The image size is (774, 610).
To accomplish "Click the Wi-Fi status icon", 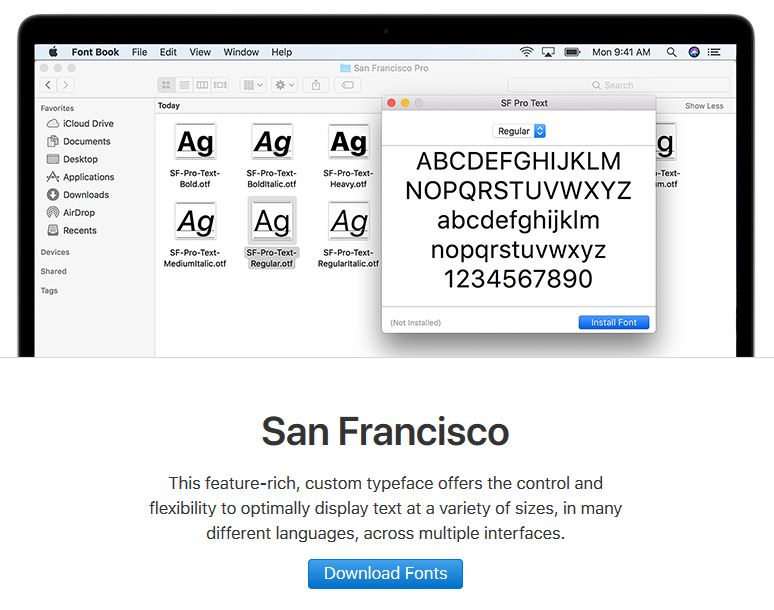I will [x=527, y=52].
